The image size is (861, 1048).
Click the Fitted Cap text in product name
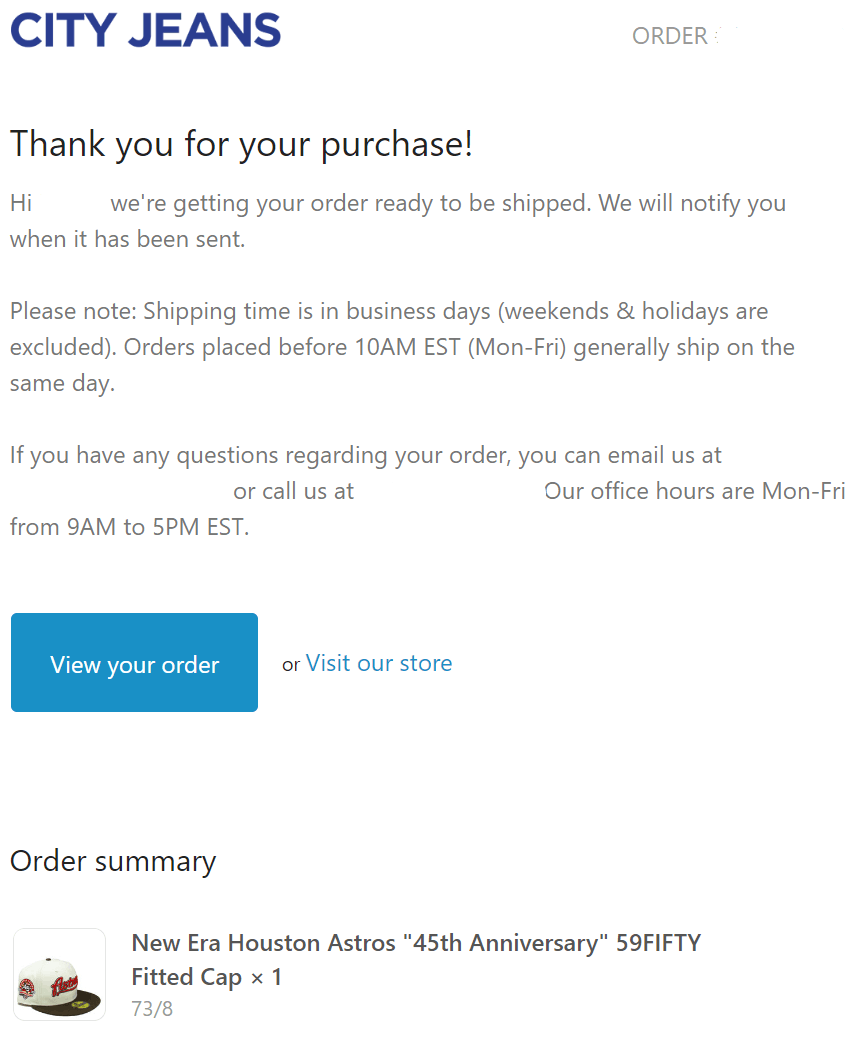pyautogui.click(x=187, y=977)
